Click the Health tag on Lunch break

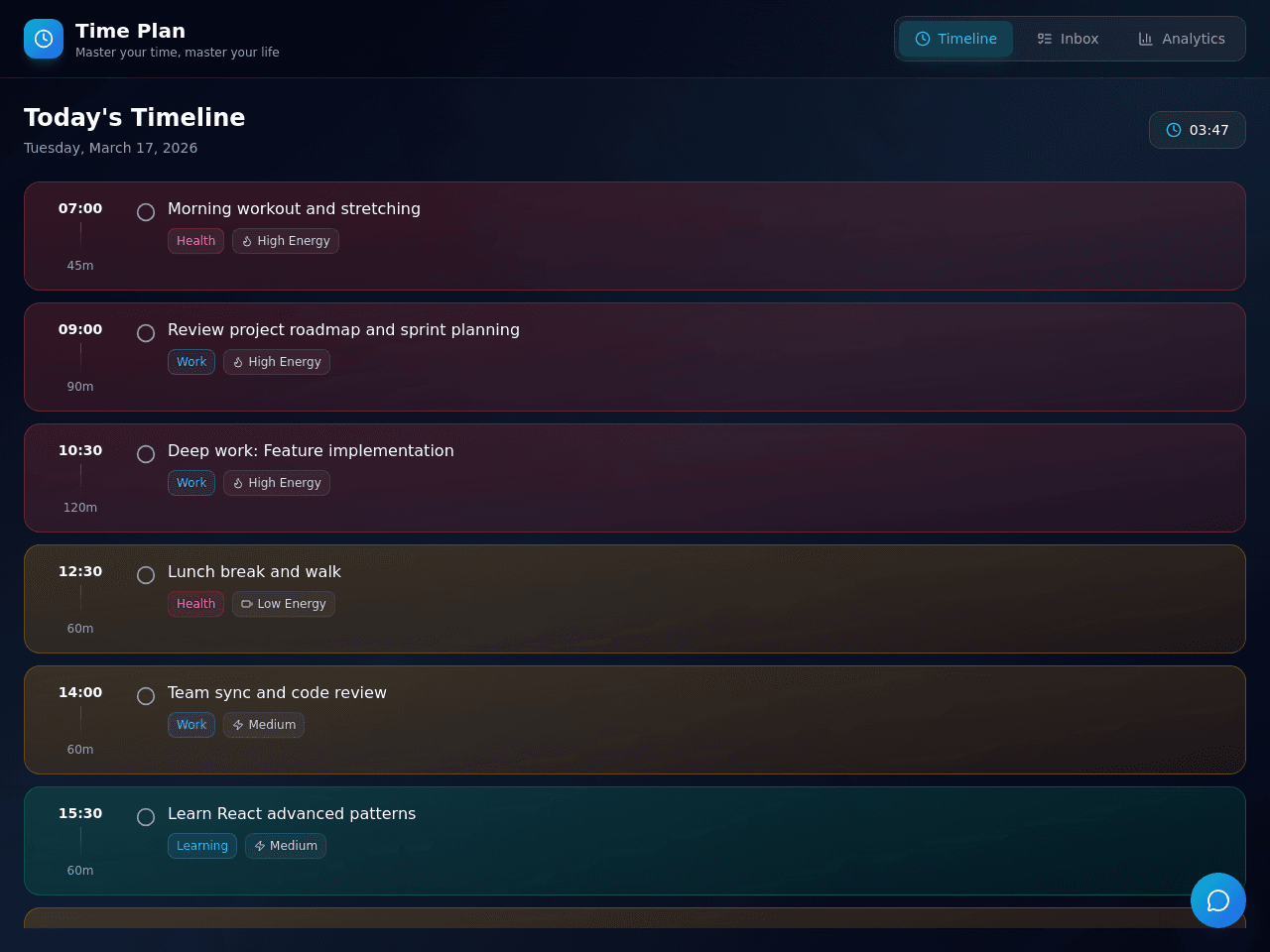tap(195, 604)
